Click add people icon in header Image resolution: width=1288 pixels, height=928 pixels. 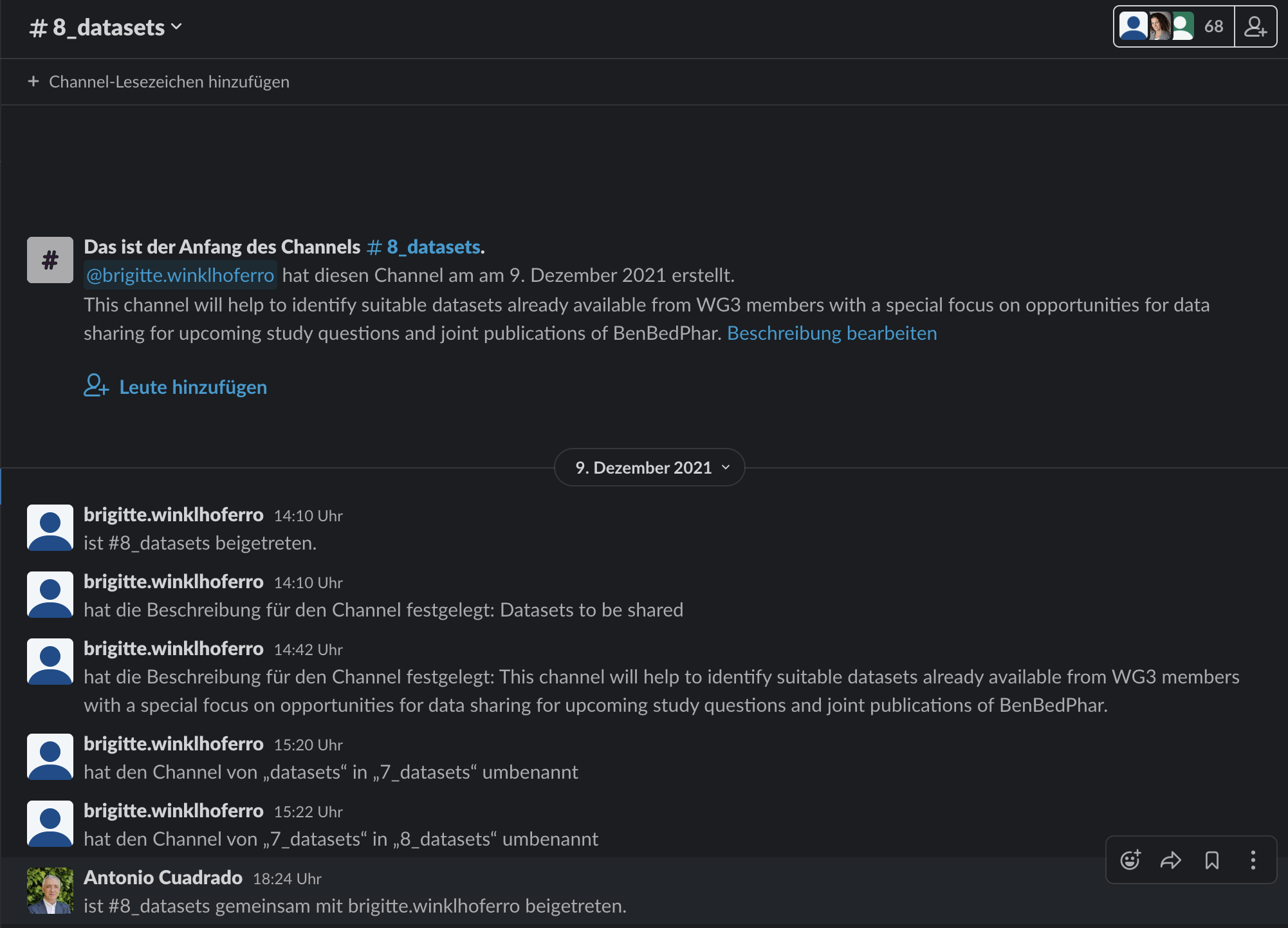pyautogui.click(x=1255, y=27)
